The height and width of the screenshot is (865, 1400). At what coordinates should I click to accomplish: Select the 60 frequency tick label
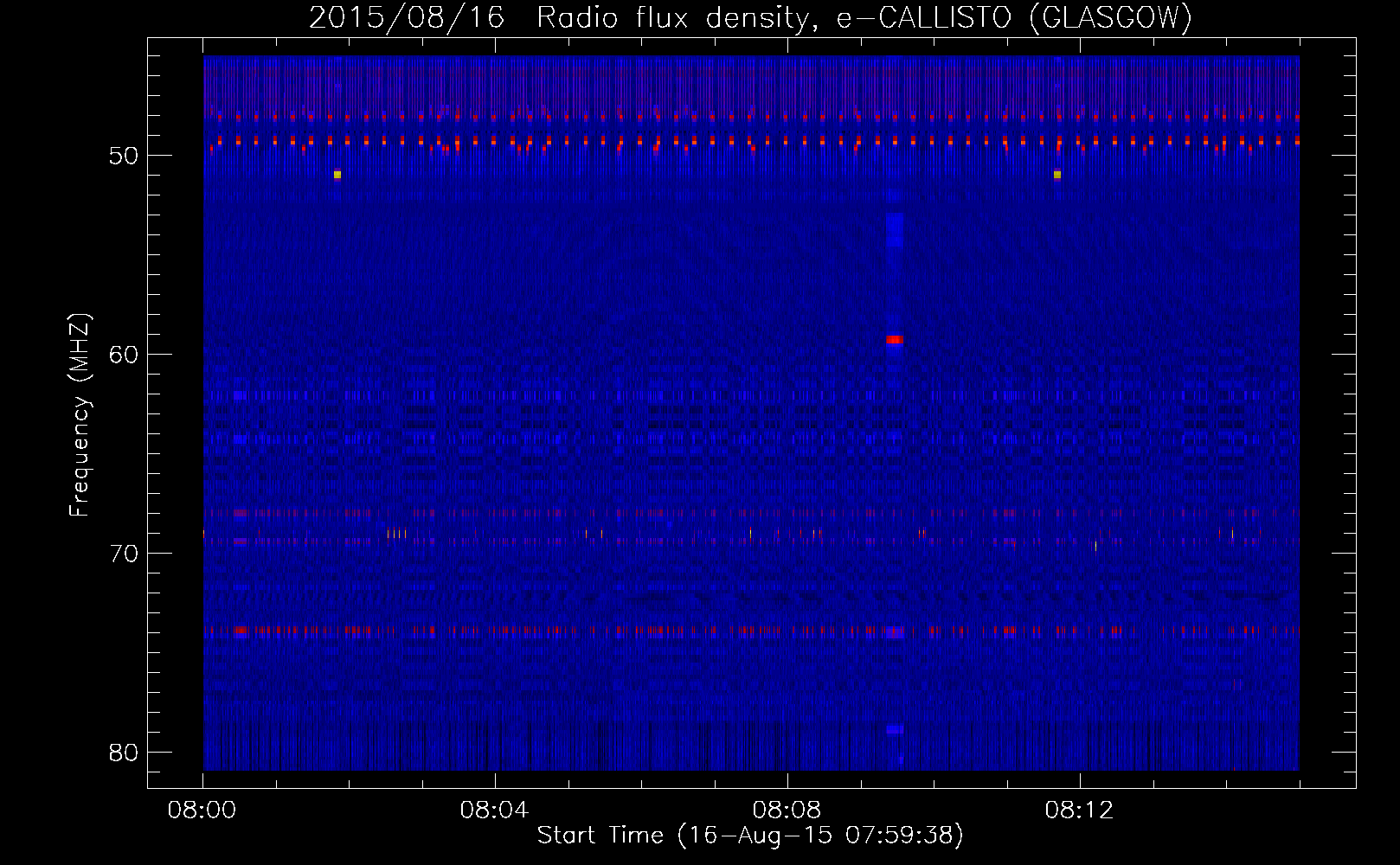point(125,355)
